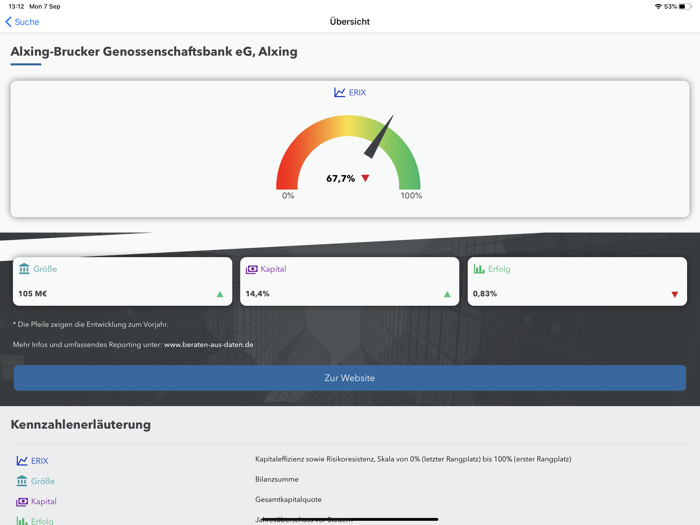Click the battery status icon

685,6
